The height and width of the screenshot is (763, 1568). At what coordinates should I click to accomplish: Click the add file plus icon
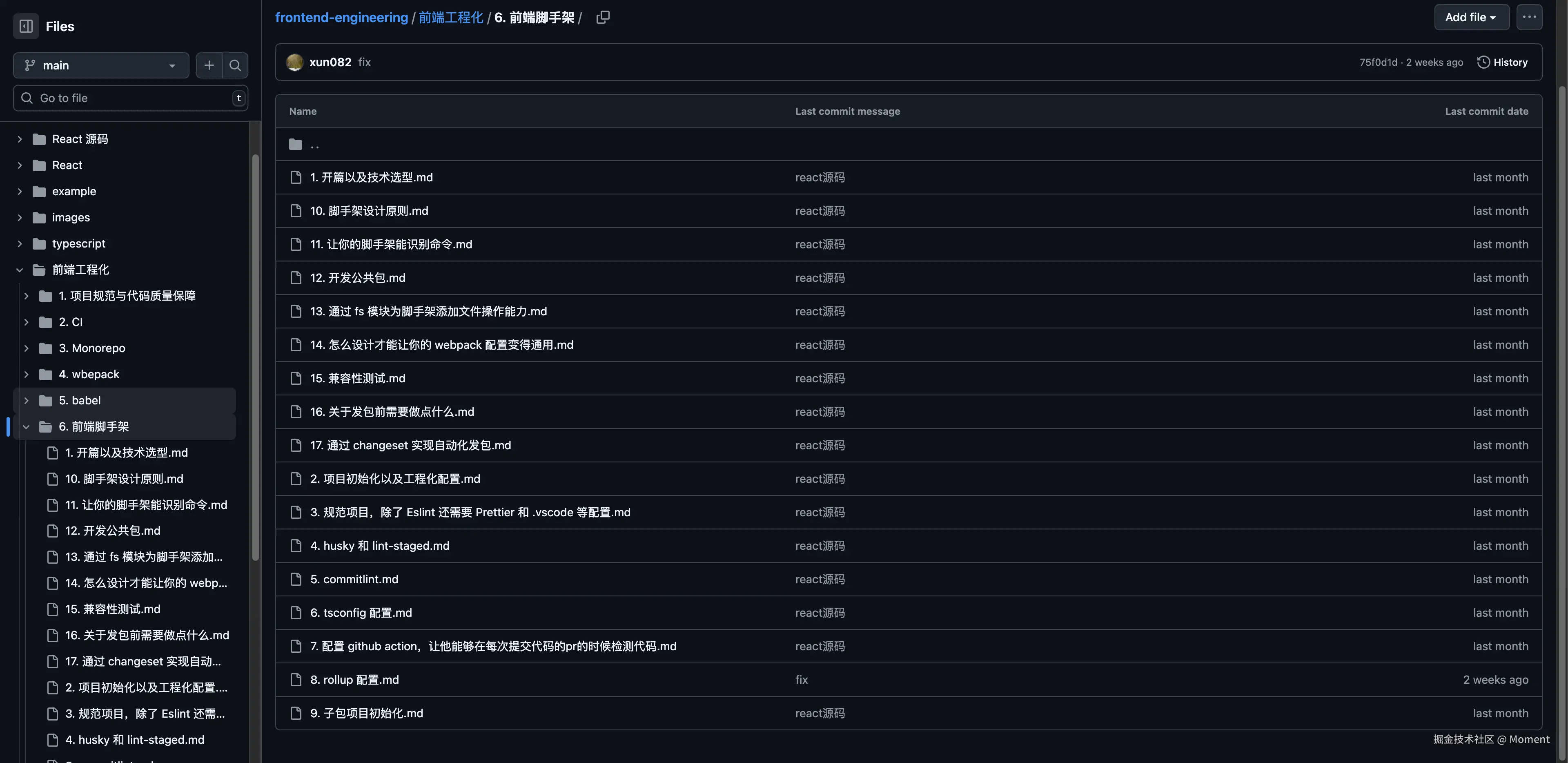click(209, 65)
